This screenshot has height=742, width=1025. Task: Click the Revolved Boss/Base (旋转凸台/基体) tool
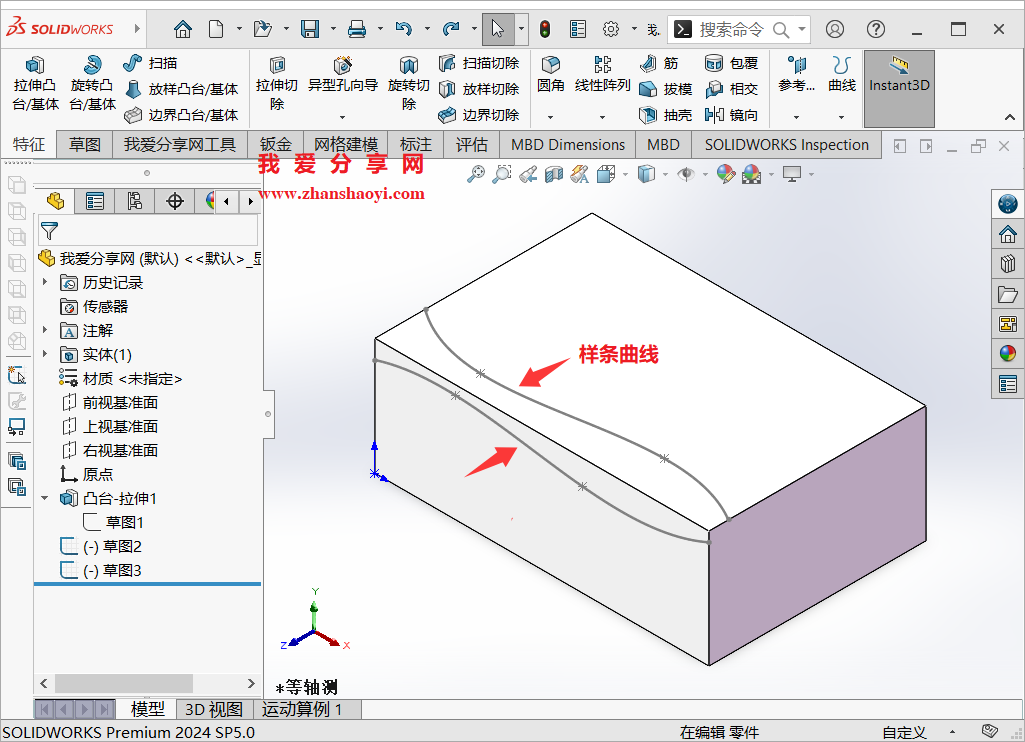coord(92,84)
